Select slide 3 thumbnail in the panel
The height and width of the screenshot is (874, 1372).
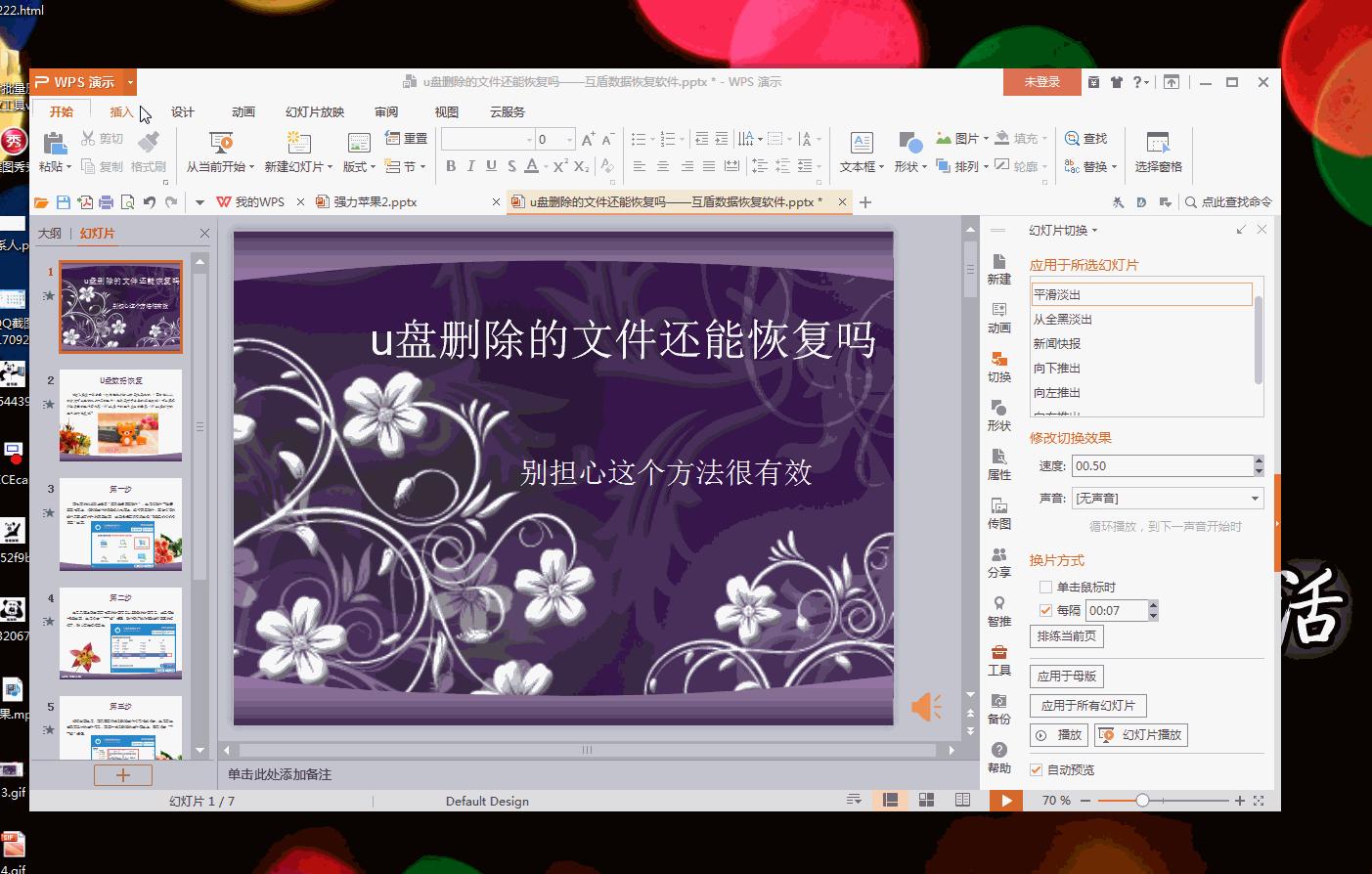pyautogui.click(x=121, y=525)
